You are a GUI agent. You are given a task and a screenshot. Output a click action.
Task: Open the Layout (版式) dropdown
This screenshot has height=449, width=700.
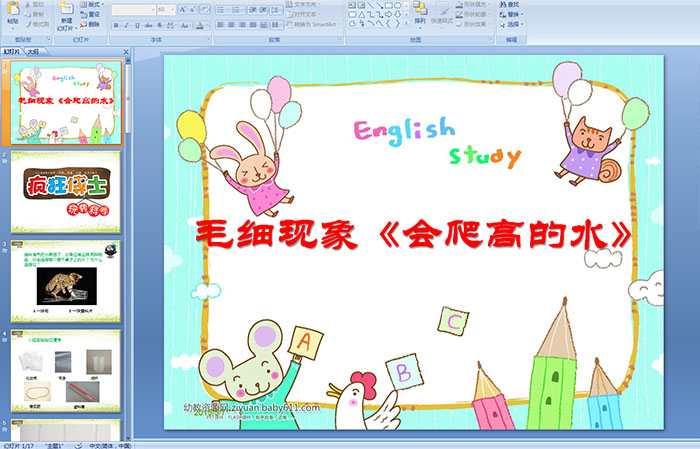[x=92, y=4]
